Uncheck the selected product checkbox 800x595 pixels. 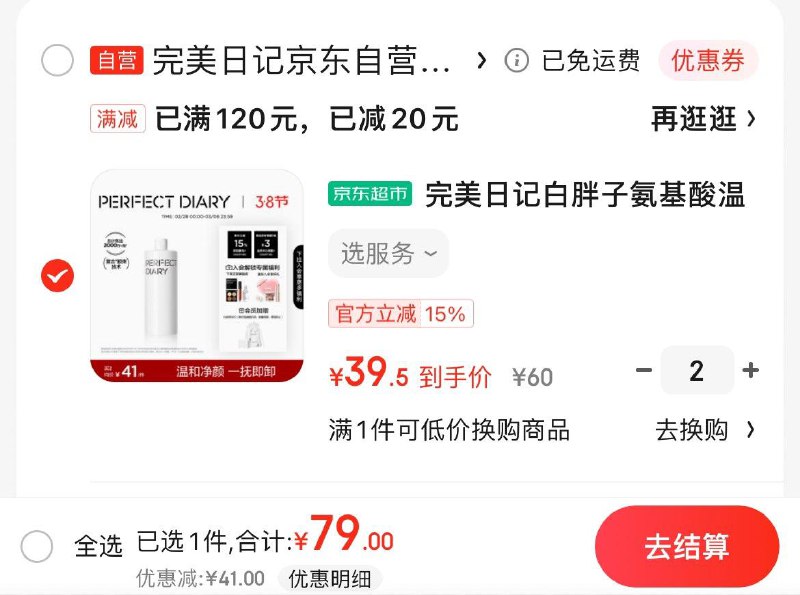tap(57, 276)
